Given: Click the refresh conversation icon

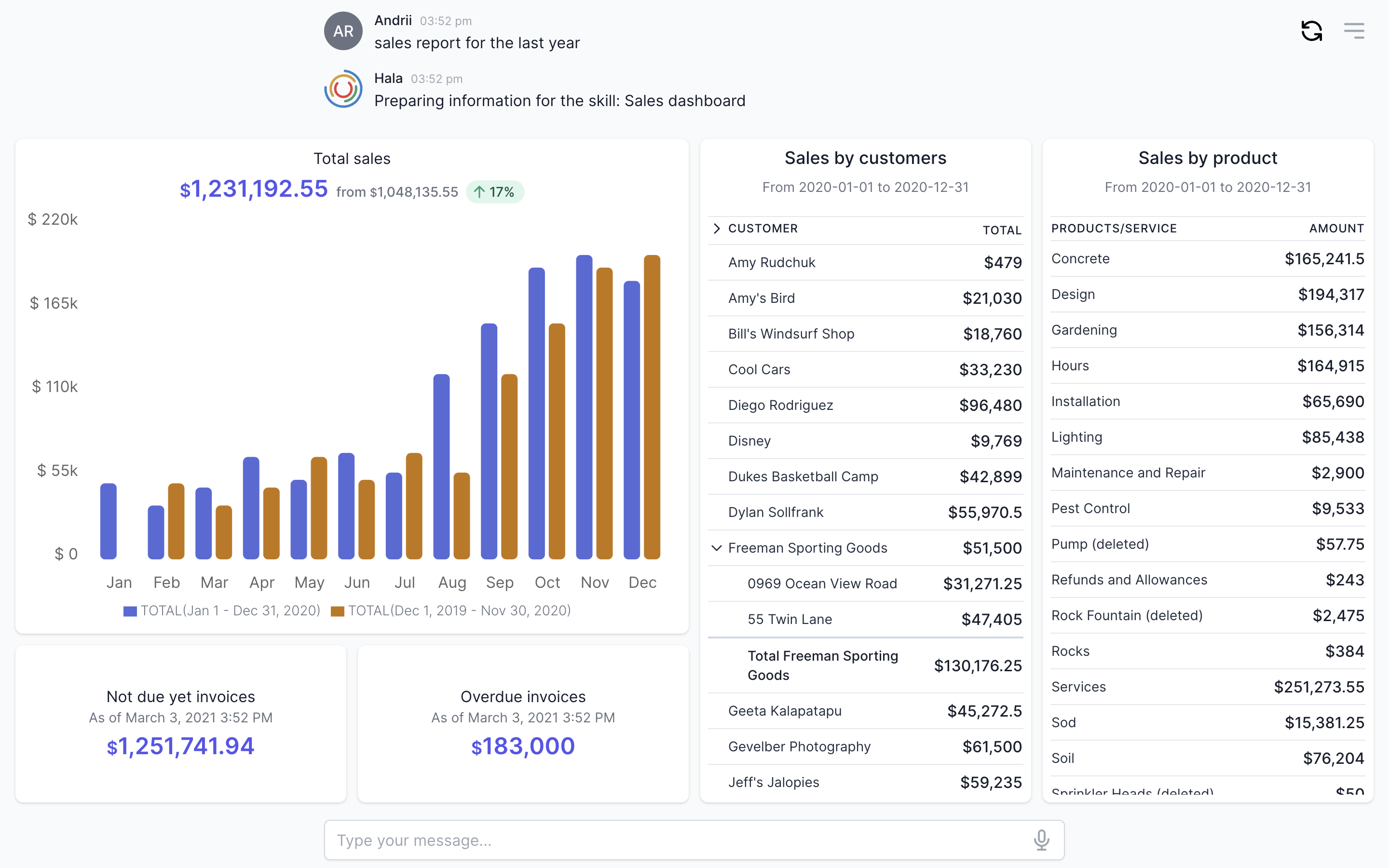Looking at the screenshot, I should click(x=1311, y=31).
